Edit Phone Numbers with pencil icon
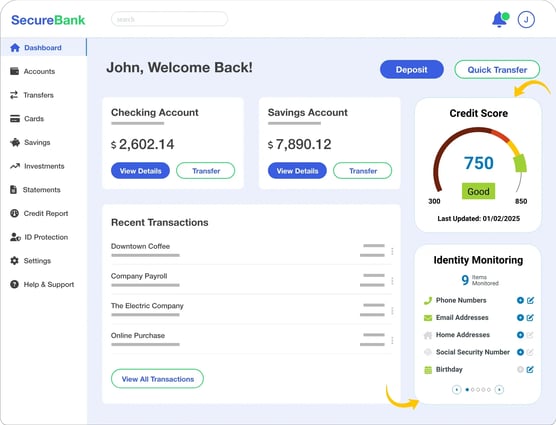The width and height of the screenshot is (556, 425). [530, 300]
